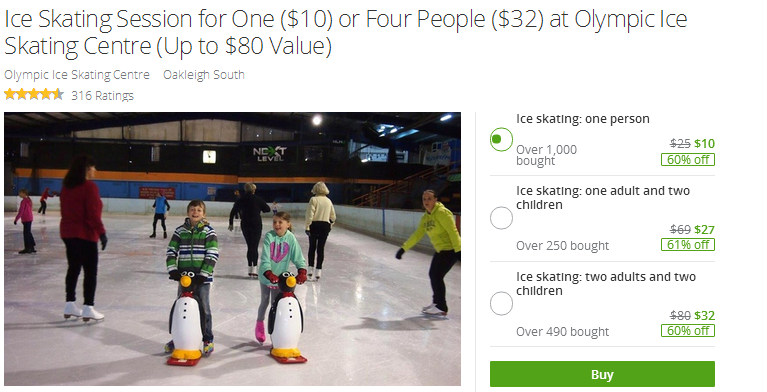Click 'Ice skating: one adult and two children' label
The width and height of the screenshot is (767, 392).
click(x=603, y=198)
